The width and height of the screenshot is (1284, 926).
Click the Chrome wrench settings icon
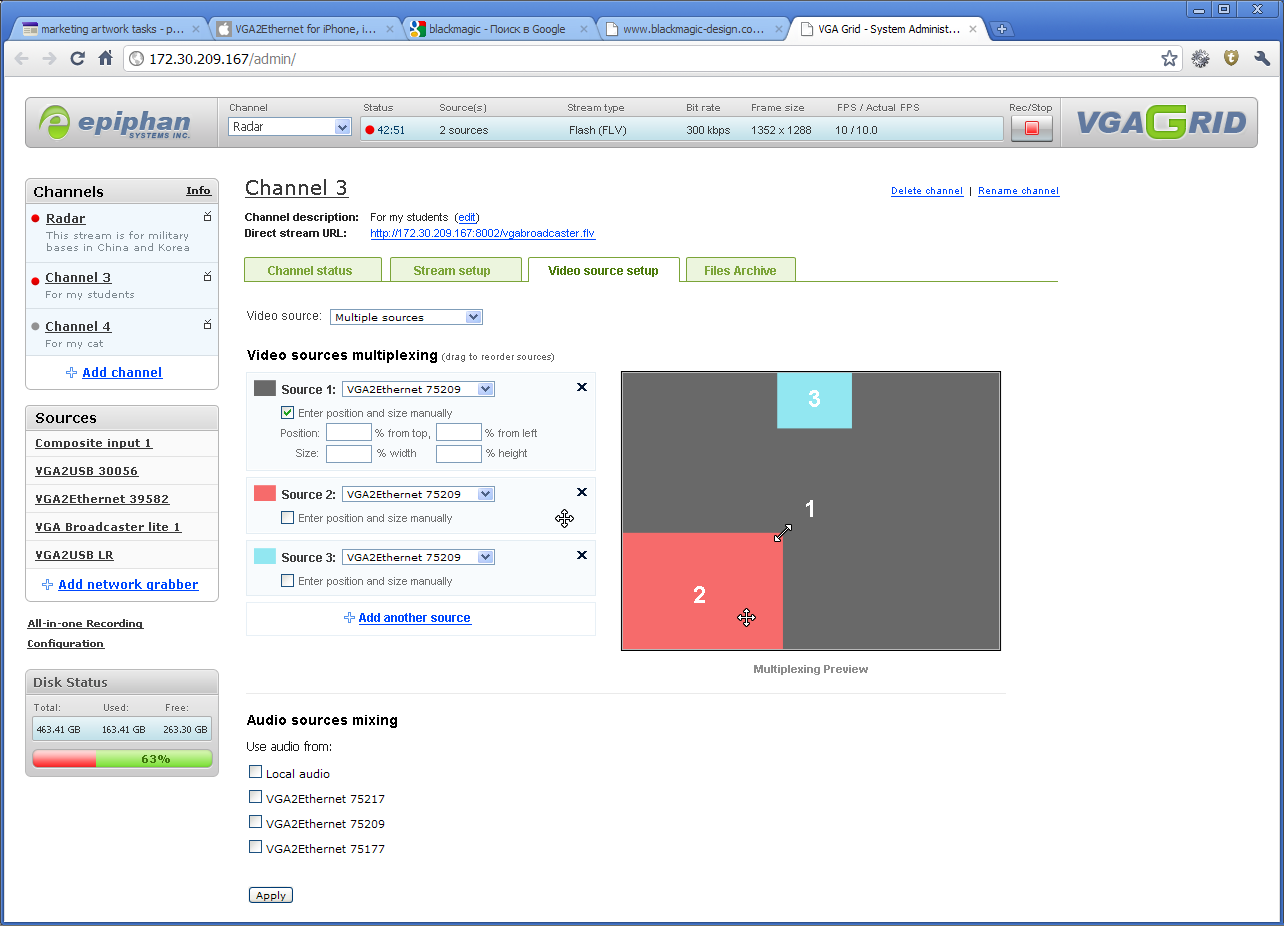(1261, 59)
